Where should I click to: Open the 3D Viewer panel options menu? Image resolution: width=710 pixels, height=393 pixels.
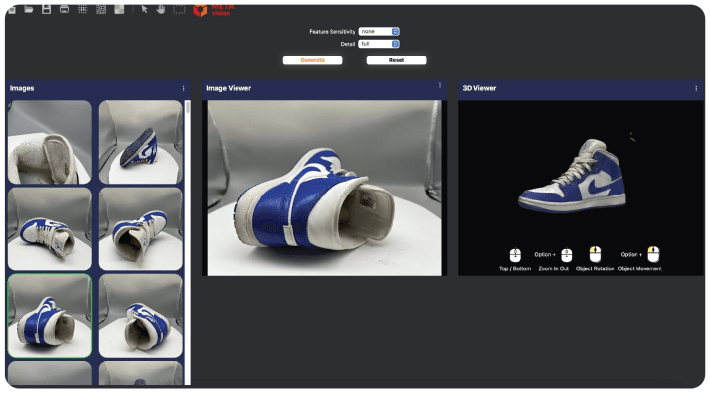(696, 88)
